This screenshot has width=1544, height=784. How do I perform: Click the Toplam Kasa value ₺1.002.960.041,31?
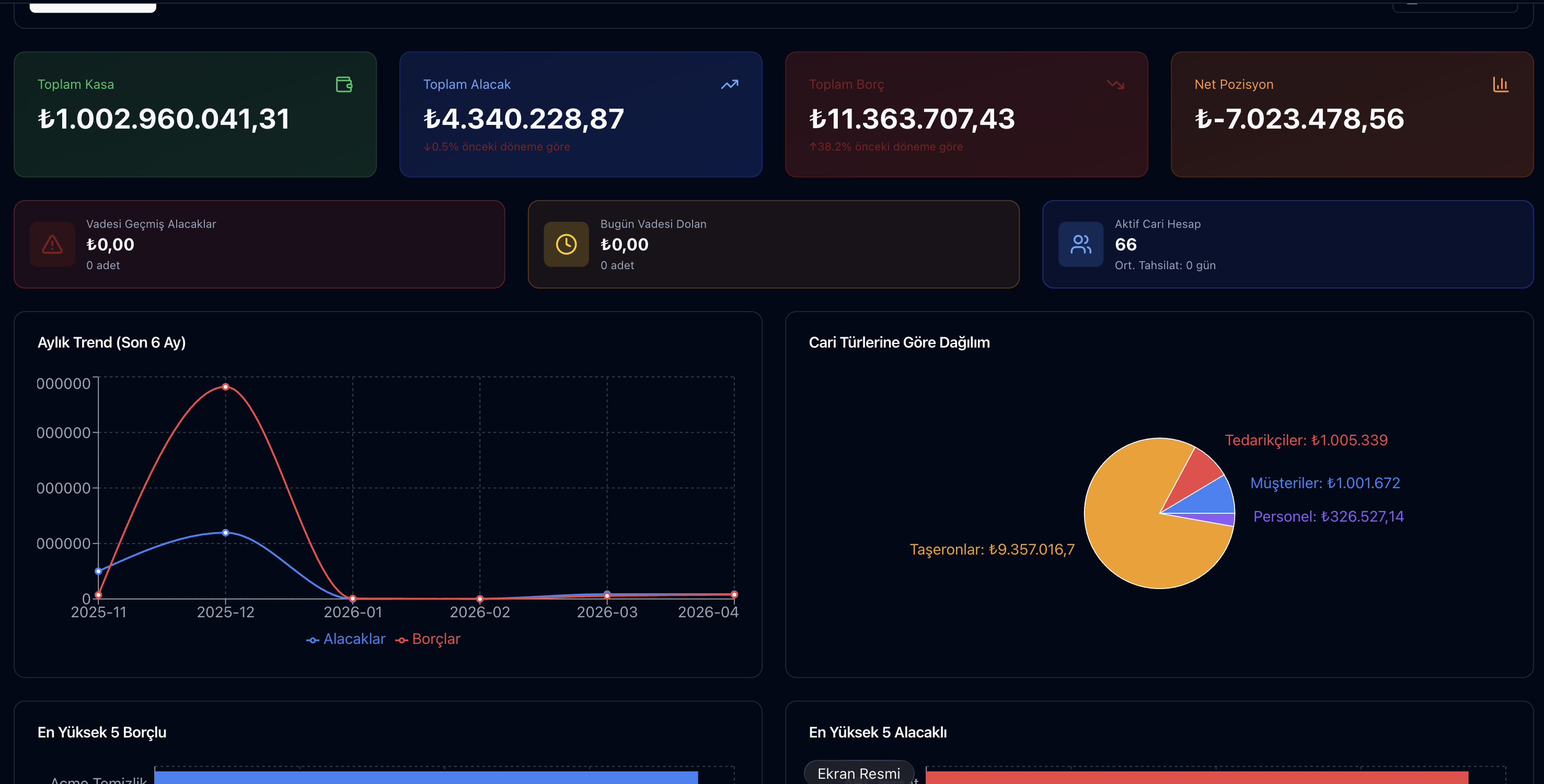point(164,119)
